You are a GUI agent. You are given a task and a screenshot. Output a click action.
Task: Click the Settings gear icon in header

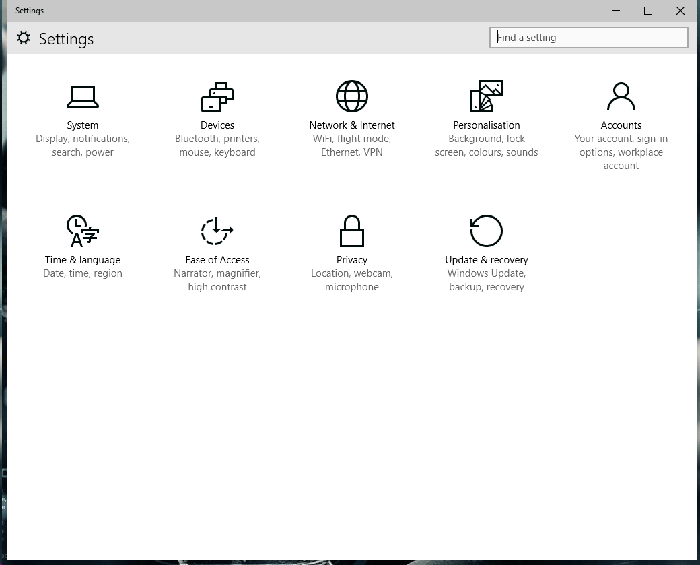pos(24,38)
